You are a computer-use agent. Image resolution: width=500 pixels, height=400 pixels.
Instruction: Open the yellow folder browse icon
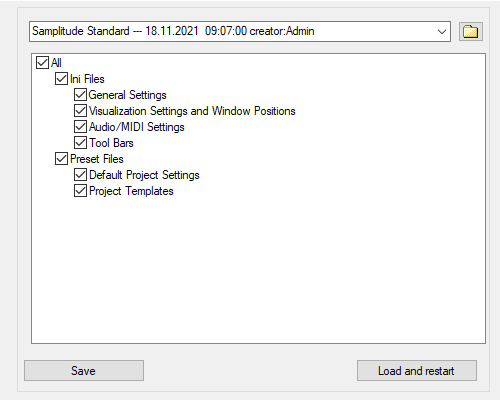click(471, 32)
